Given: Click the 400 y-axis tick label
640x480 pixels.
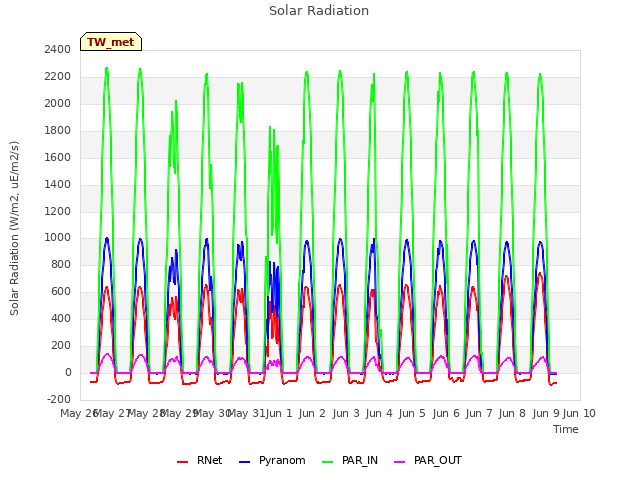Looking at the screenshot, I should pyautogui.click(x=61, y=318).
